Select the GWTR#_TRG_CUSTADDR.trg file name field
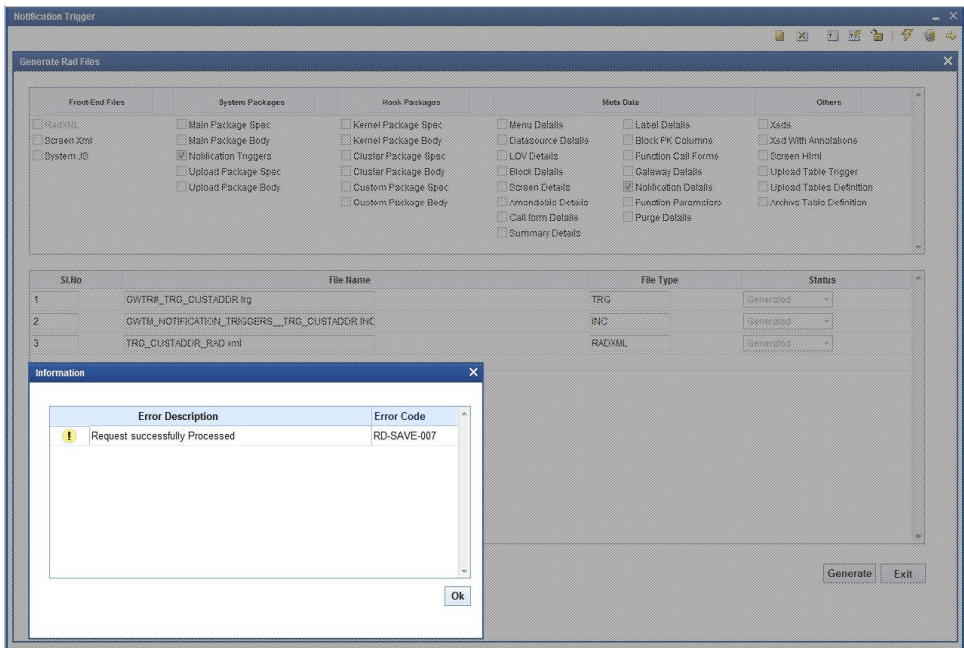The height and width of the screenshot is (649, 964). tap(249, 299)
